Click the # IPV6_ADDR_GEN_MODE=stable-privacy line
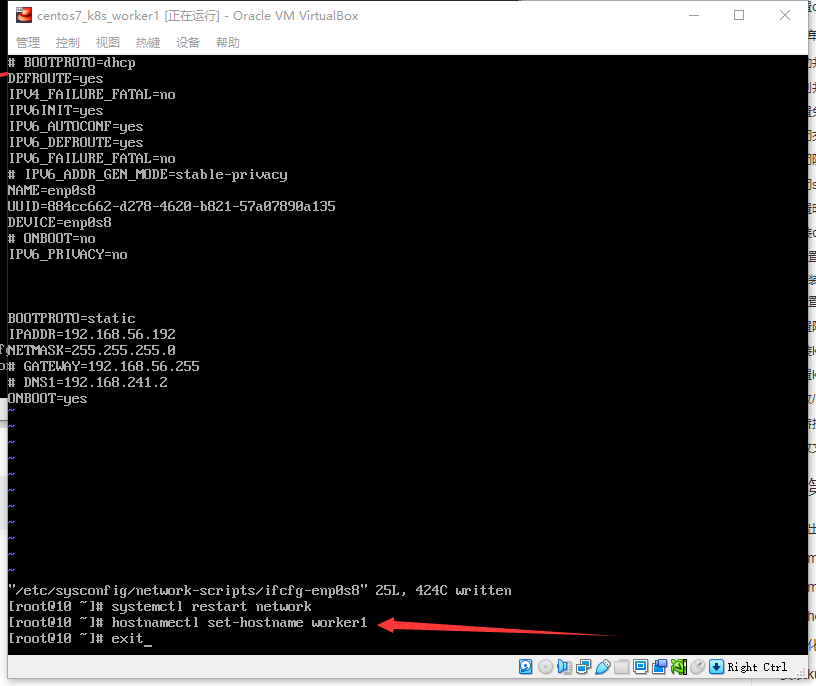This screenshot has height=686, width=816. click(148, 174)
